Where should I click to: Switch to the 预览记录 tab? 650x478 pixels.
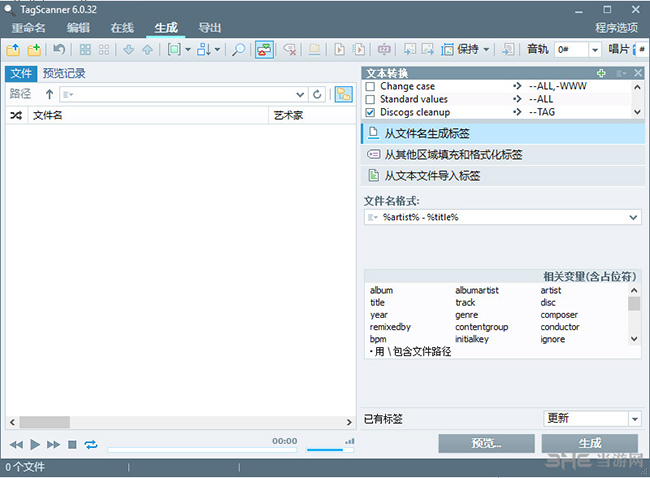click(x=64, y=73)
